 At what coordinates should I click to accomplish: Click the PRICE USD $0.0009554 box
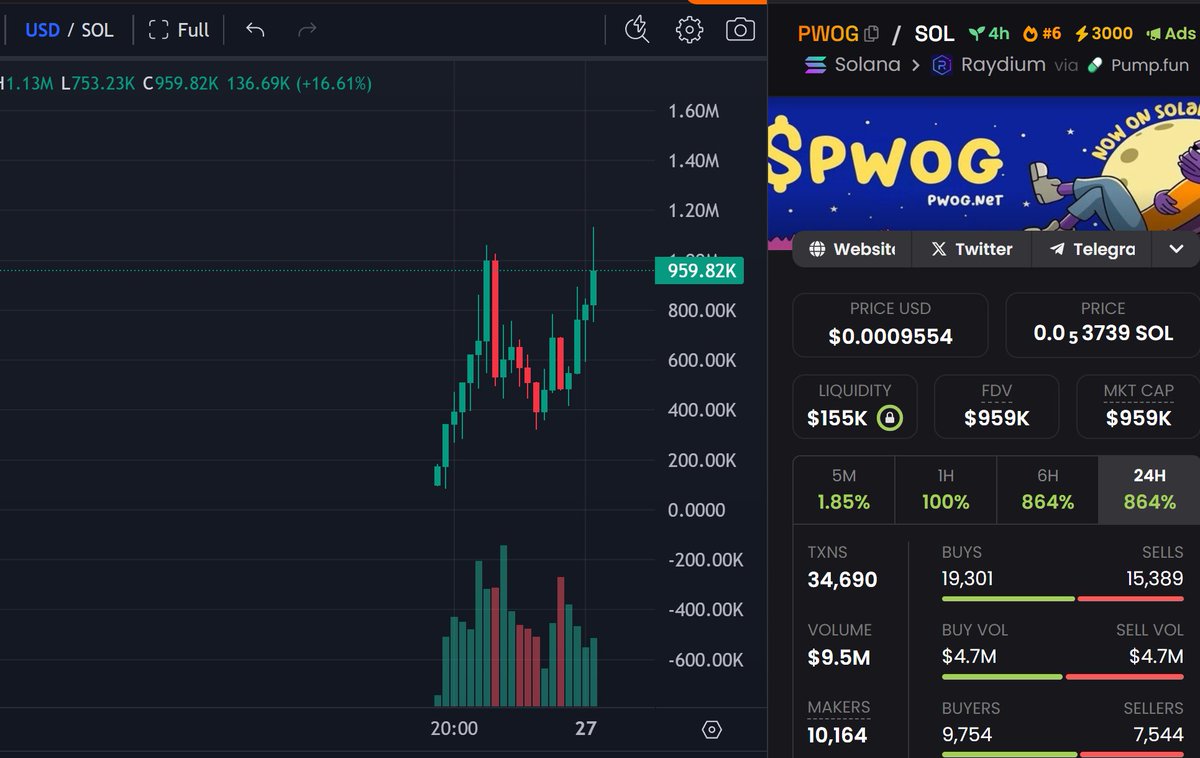890,325
